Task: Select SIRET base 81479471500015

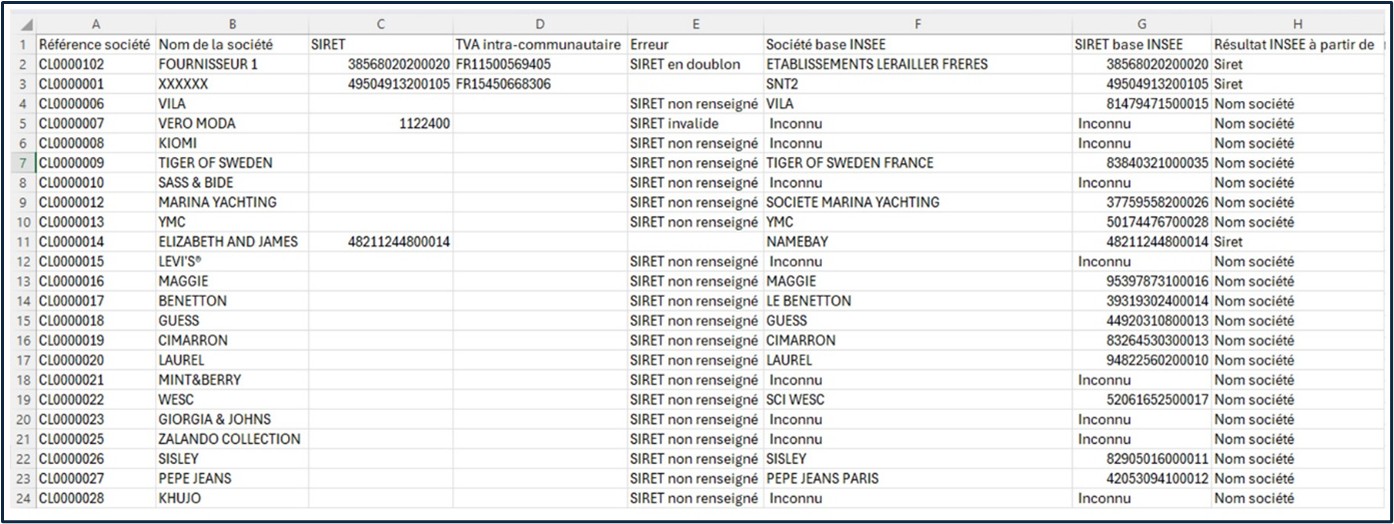Action: point(1141,104)
